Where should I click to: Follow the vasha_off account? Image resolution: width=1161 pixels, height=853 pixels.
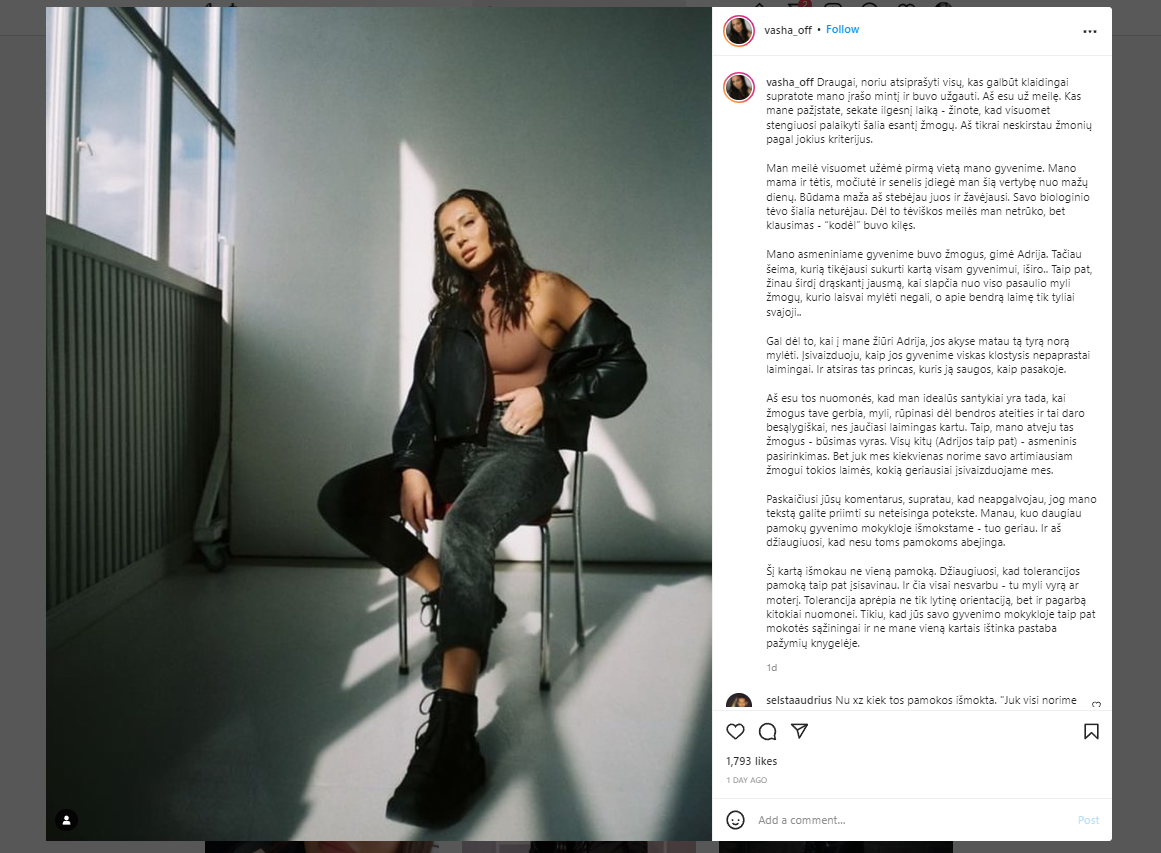[843, 30]
